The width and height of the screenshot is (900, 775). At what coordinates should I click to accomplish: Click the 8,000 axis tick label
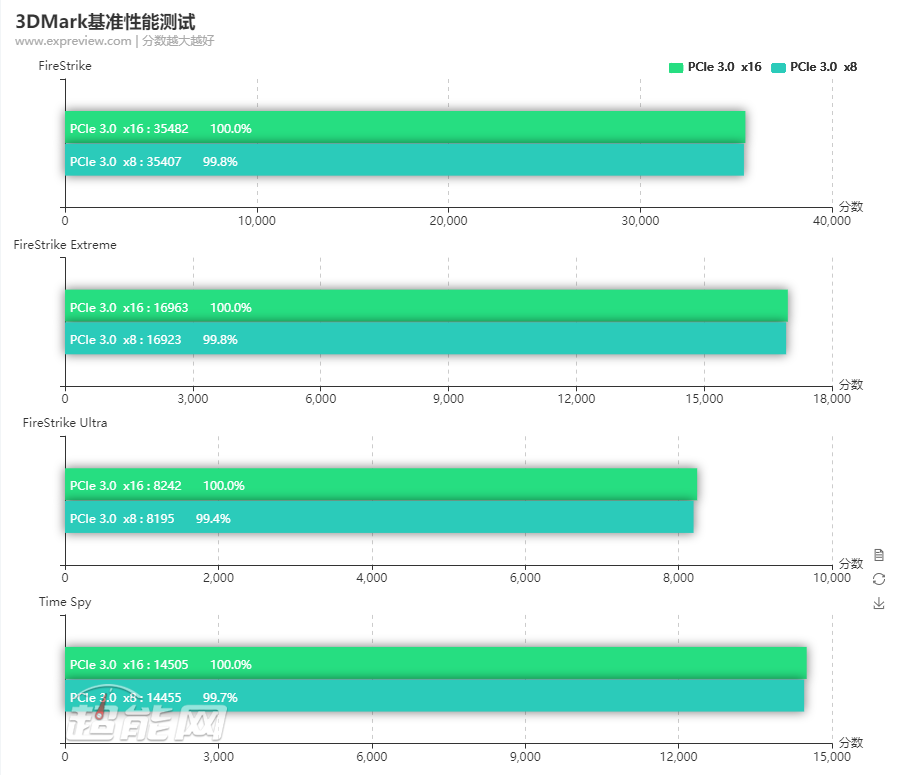coord(678,578)
